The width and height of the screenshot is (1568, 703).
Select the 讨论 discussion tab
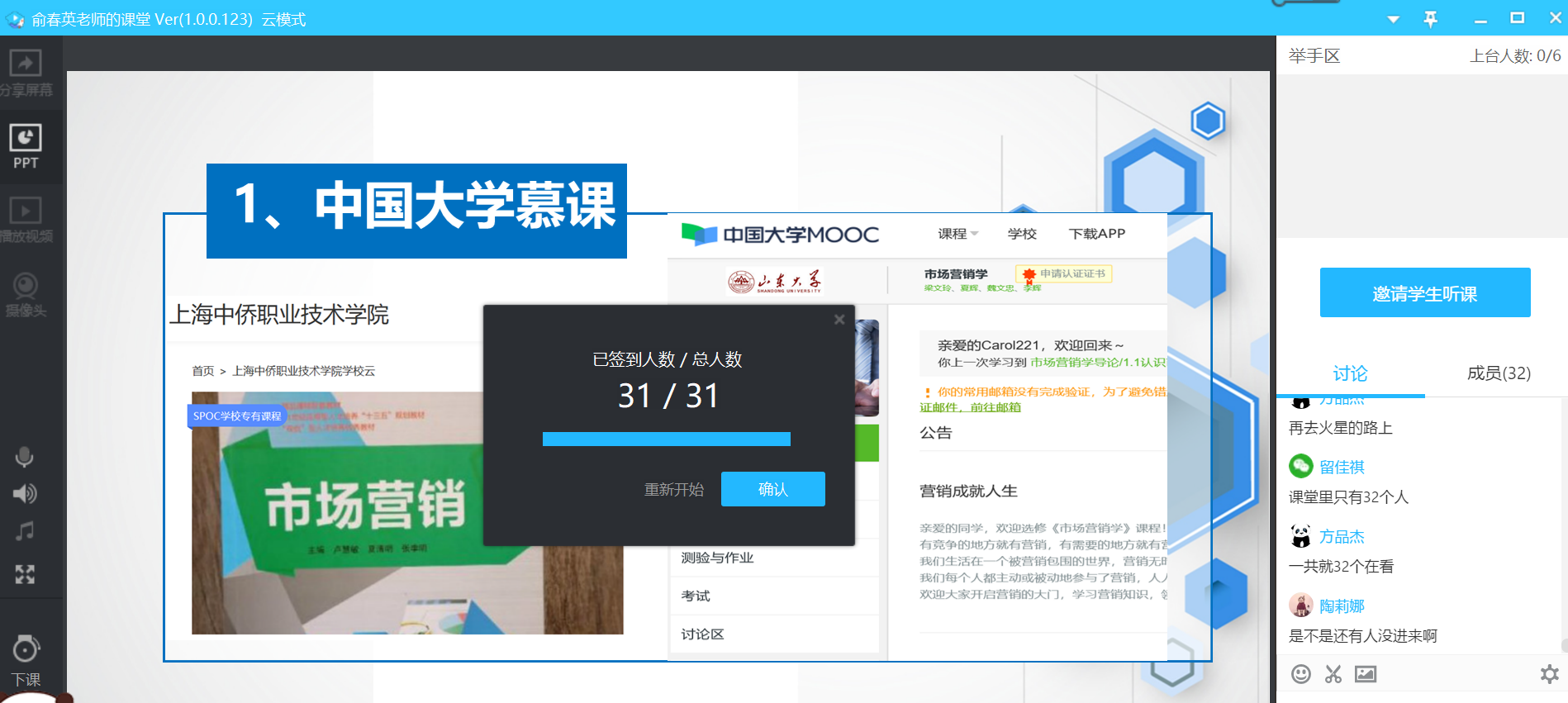(x=1350, y=373)
